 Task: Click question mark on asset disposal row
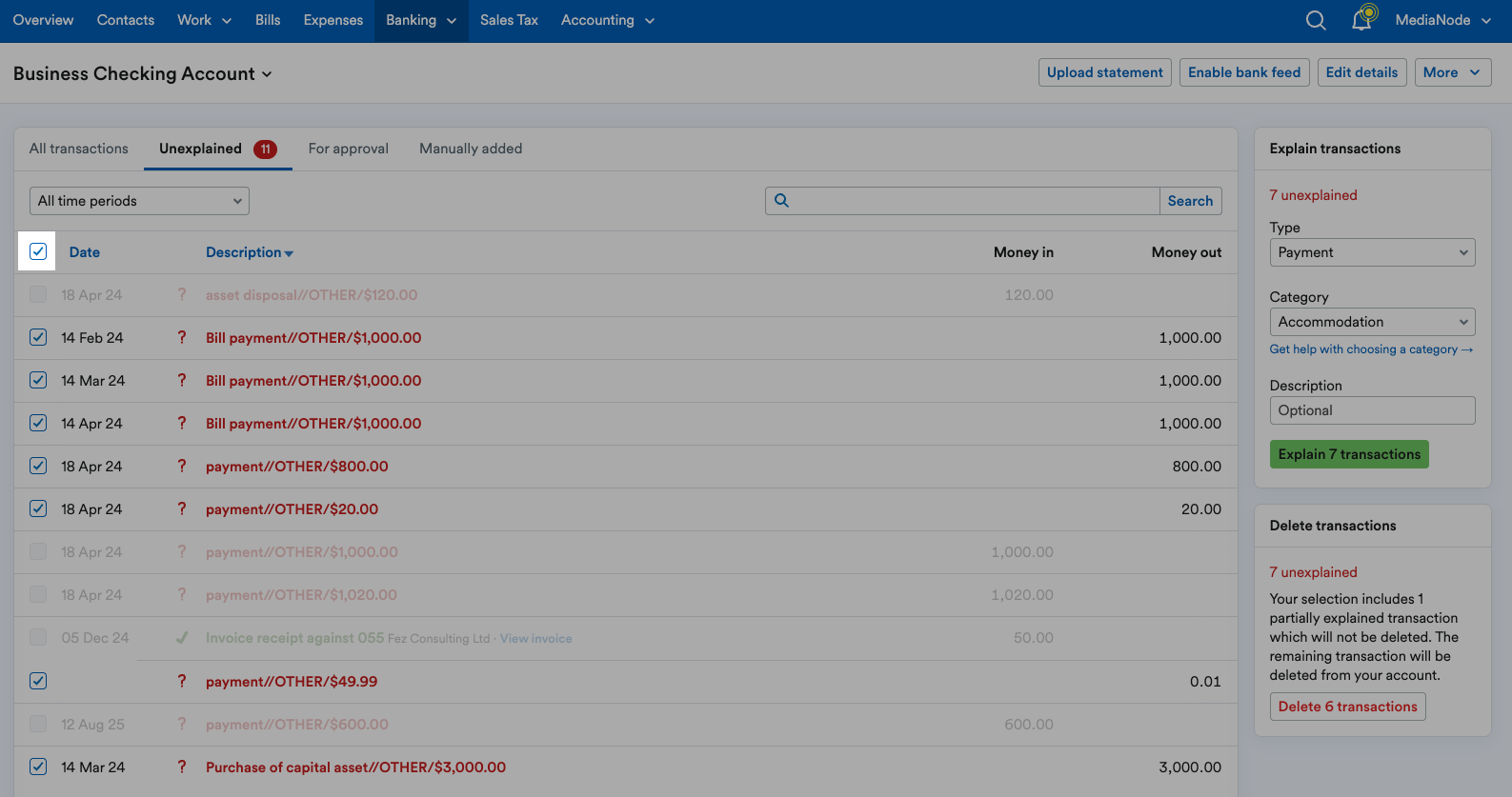click(182, 295)
